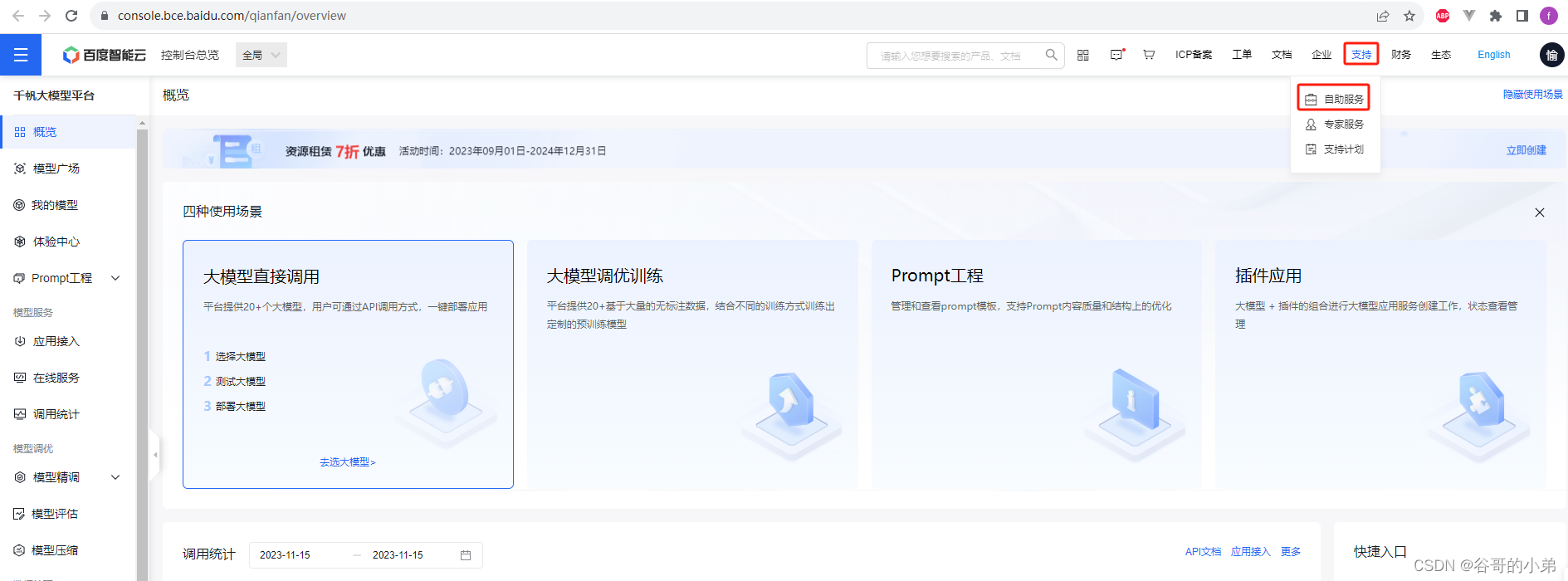Focus the browser address bar
1568x581 pixels.
point(730,16)
